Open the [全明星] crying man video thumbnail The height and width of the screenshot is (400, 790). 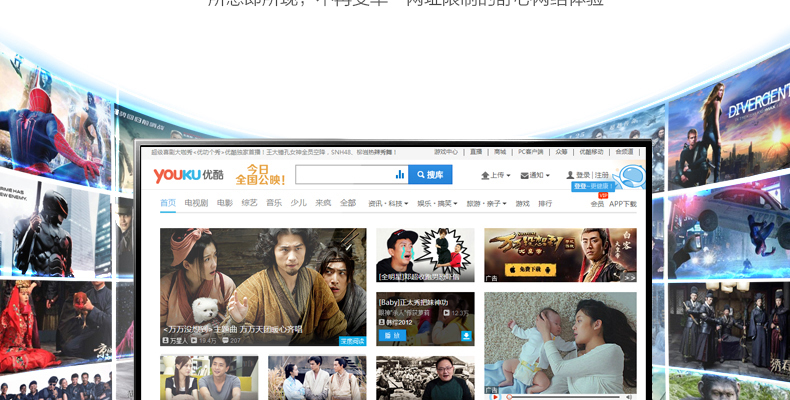click(x=425, y=255)
